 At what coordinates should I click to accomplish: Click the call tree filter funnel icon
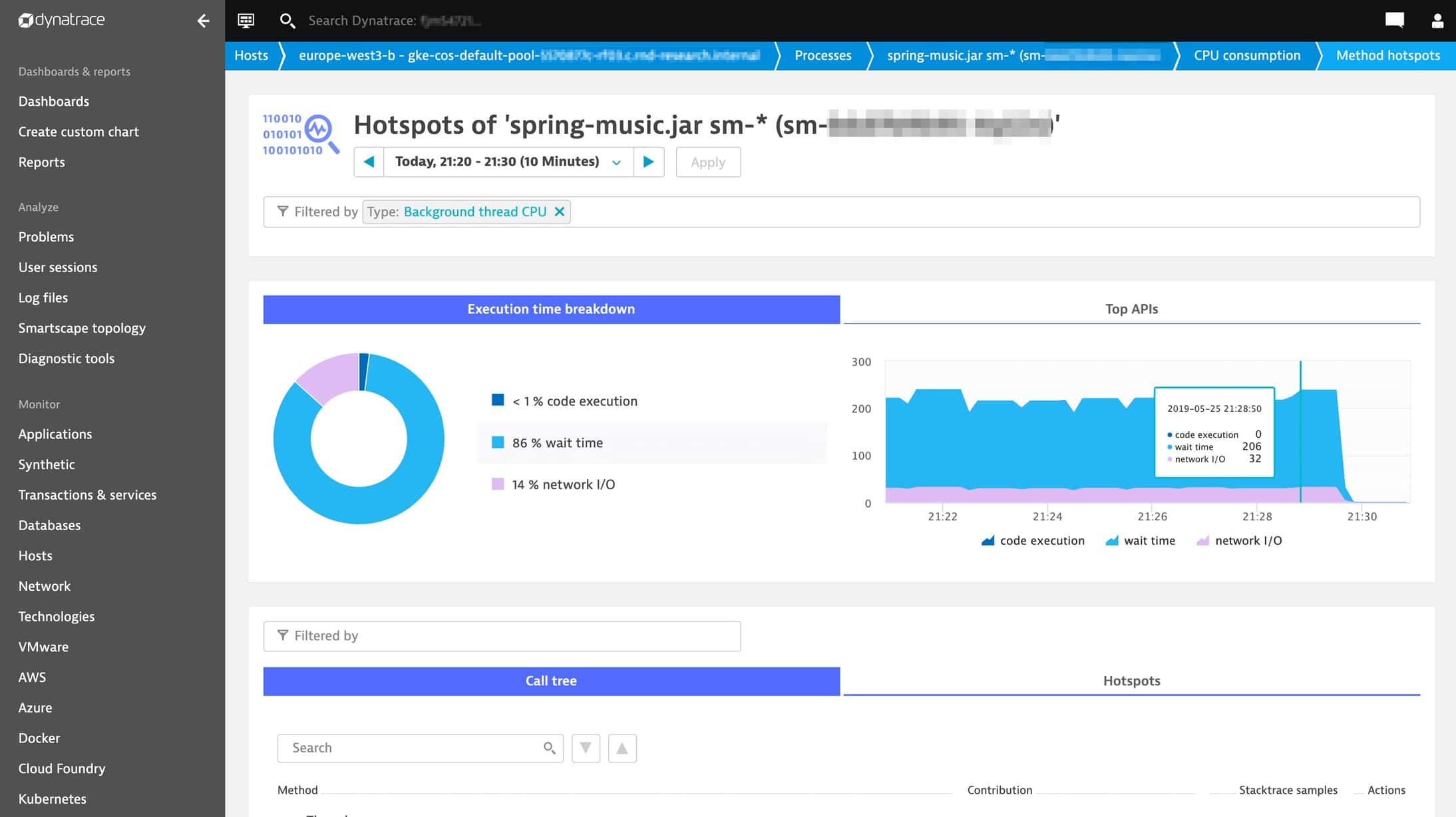tap(283, 635)
